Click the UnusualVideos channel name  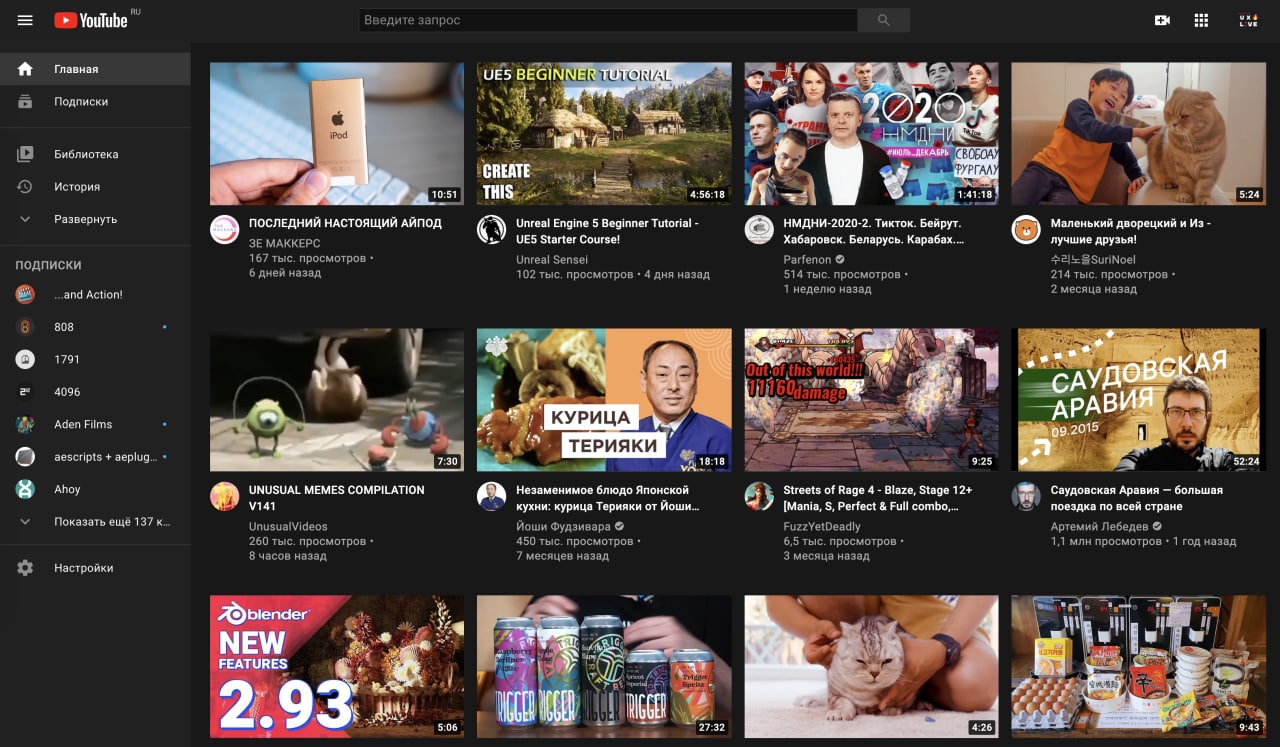[288, 526]
